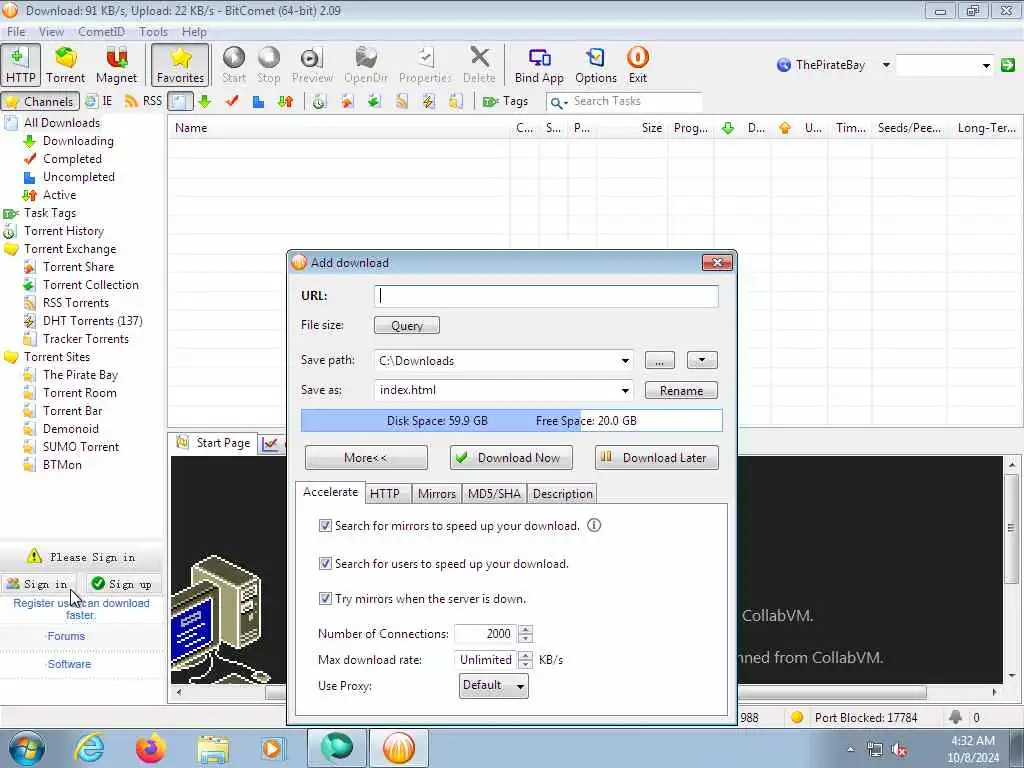Switch to the Description tab
Viewport: 1024px width, 768px height.
(562, 494)
